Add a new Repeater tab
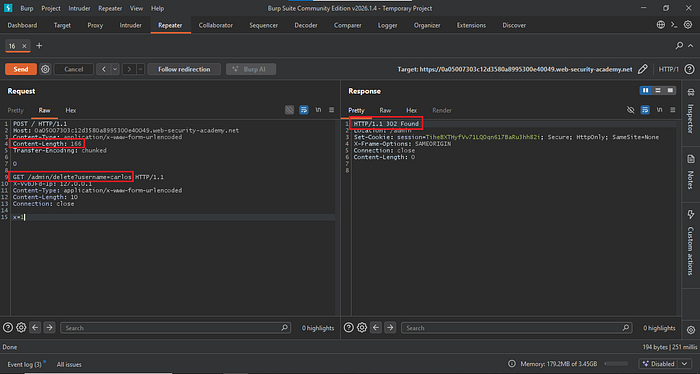The width and height of the screenshot is (700, 374). point(39,46)
